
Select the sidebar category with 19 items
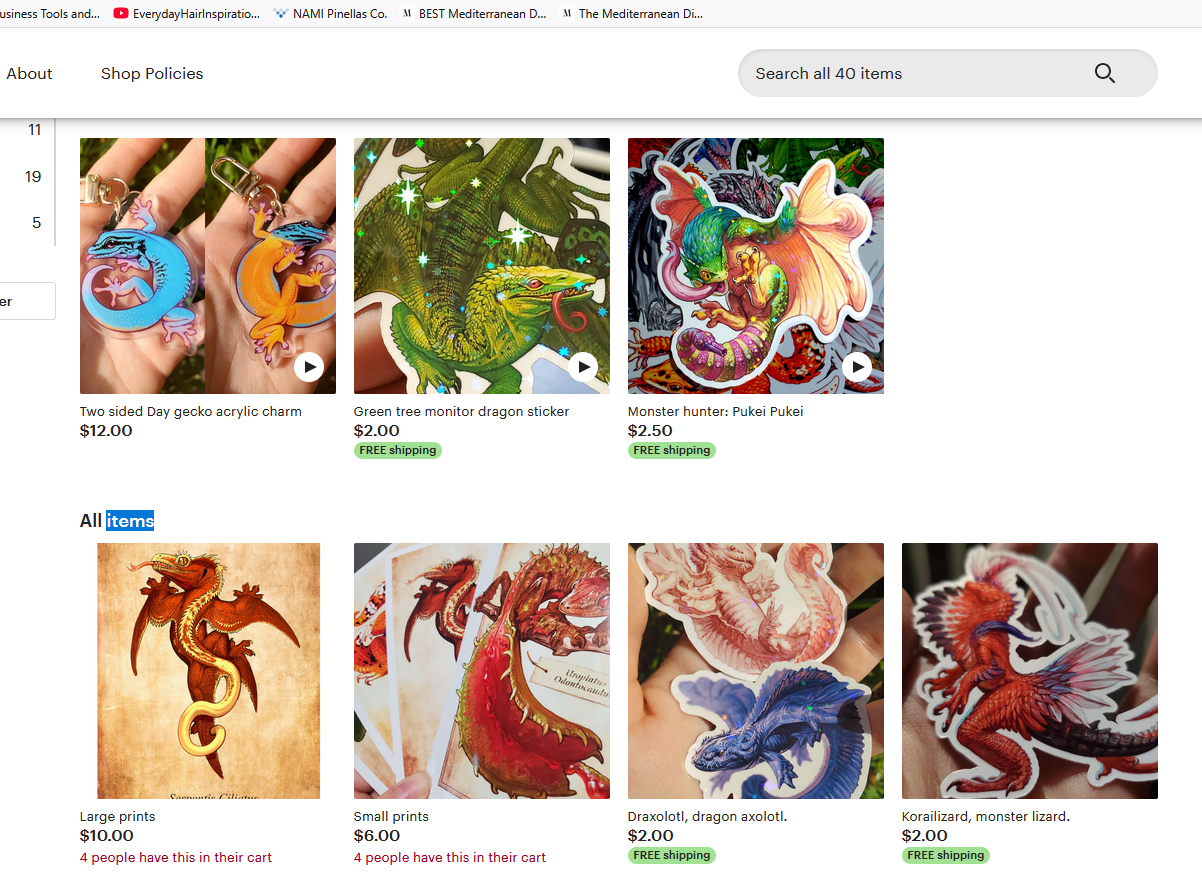[x=33, y=177]
